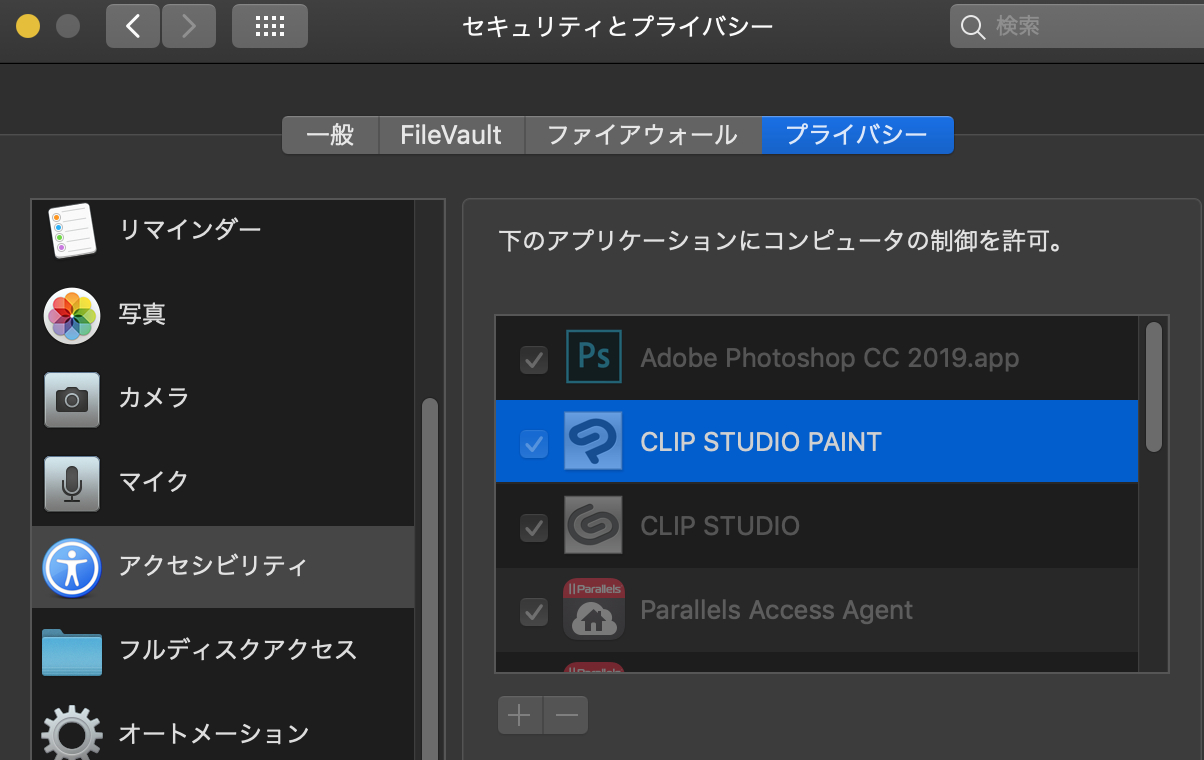This screenshot has width=1204, height=760.
Task: Show all preferences with grid button
Action: pos(270,27)
